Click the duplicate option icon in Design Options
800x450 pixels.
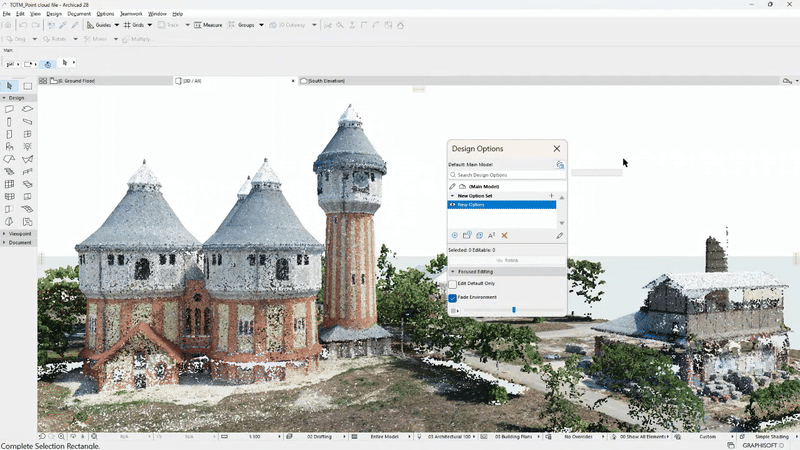coord(479,235)
